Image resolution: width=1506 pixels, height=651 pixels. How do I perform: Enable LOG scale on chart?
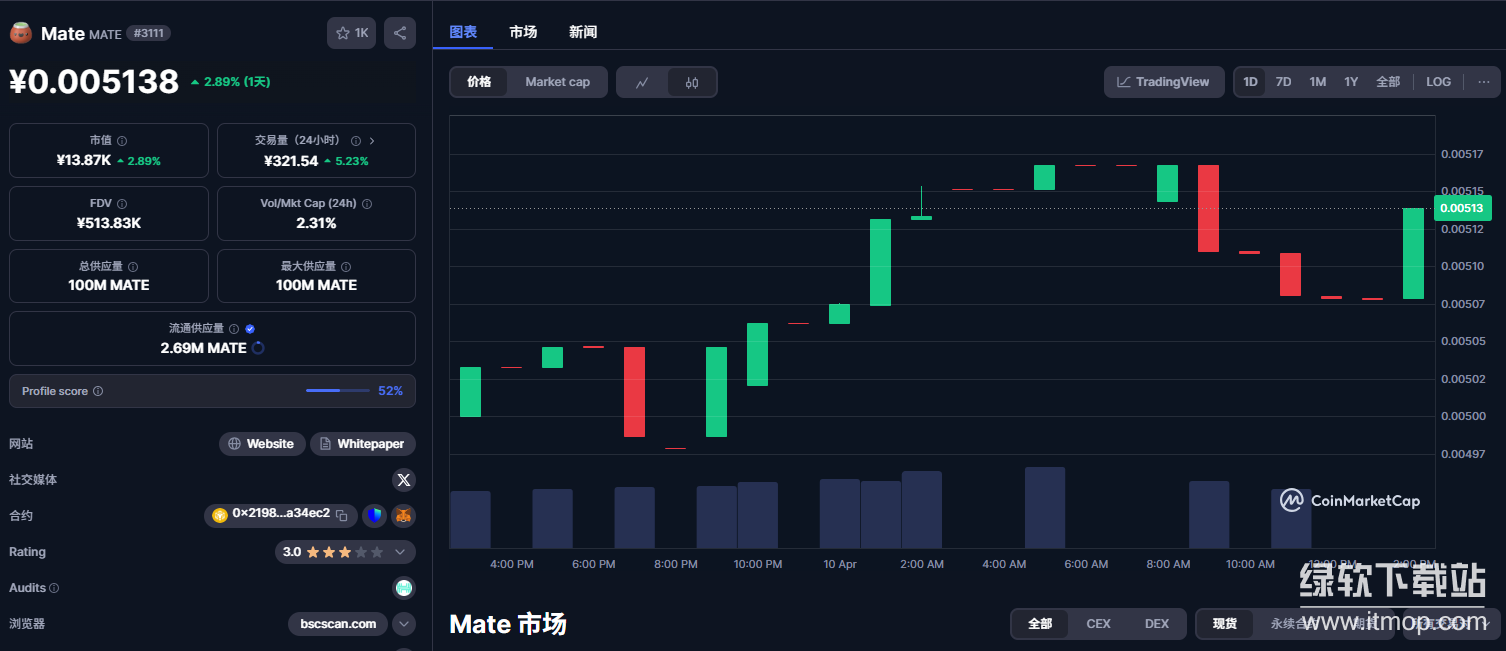click(1438, 82)
